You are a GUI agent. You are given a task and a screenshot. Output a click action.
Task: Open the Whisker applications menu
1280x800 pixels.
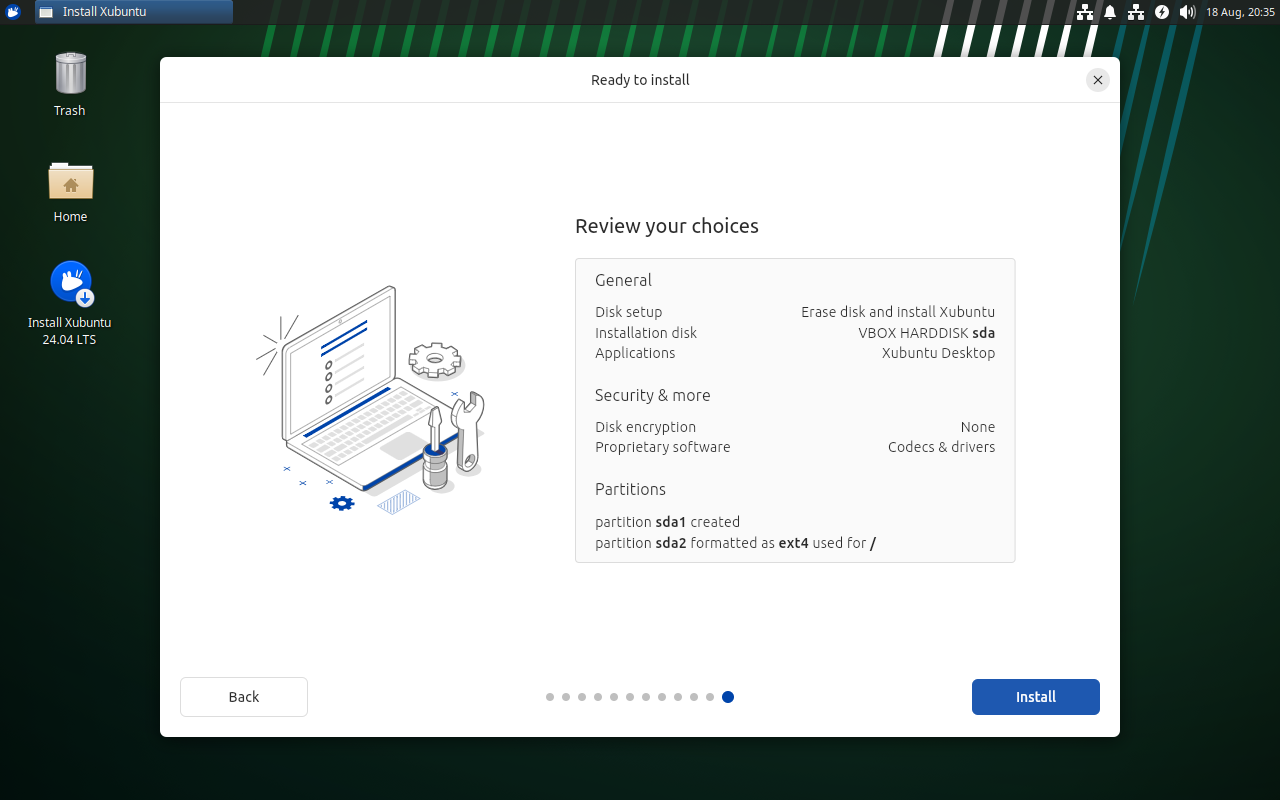13,12
